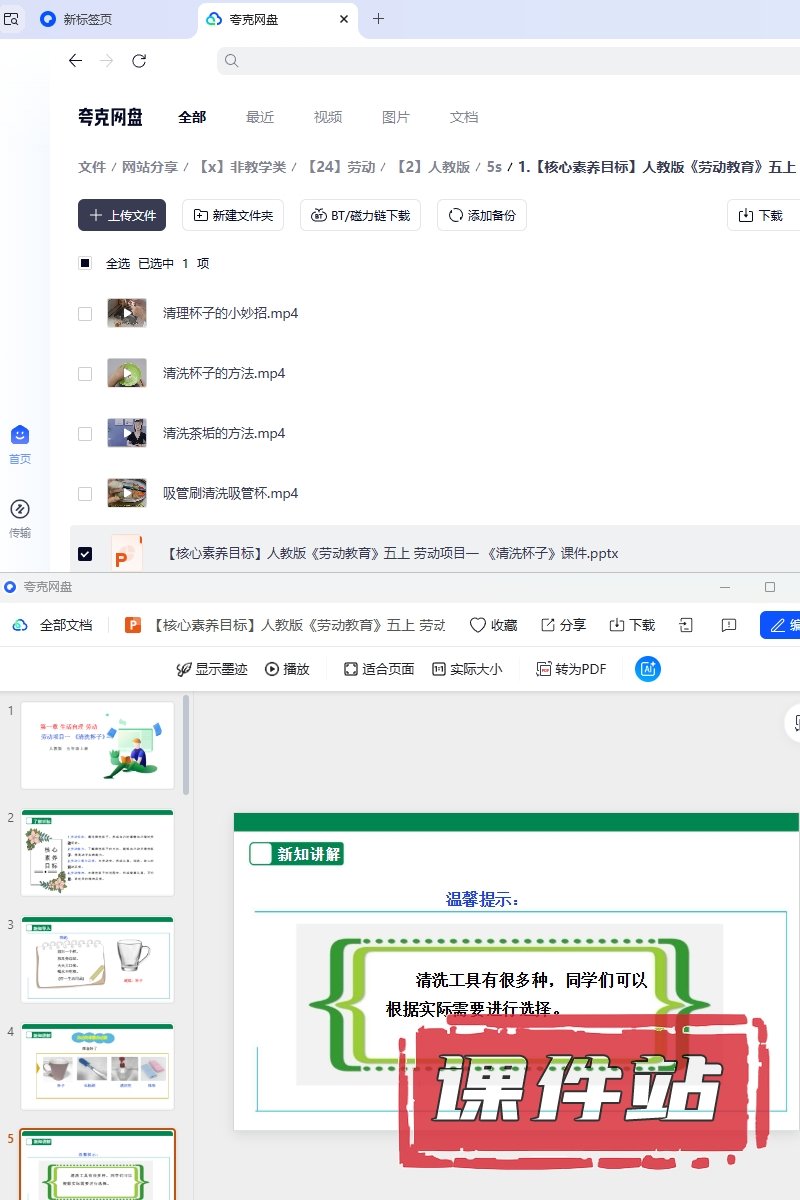Open the 【24】劳动 breadcrumb folder
Image resolution: width=800 pixels, height=1200 pixels.
coord(340,167)
